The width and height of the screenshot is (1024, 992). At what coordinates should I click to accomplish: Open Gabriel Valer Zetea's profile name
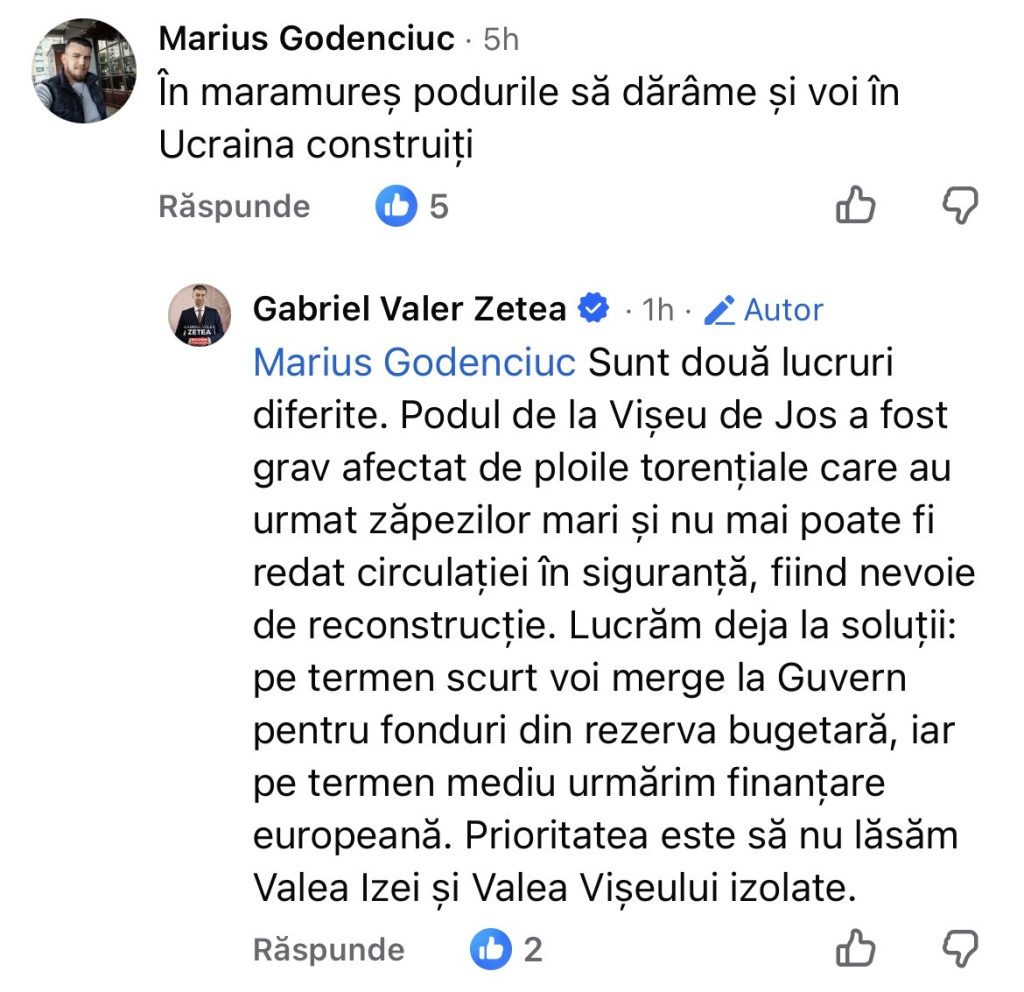tap(410, 310)
